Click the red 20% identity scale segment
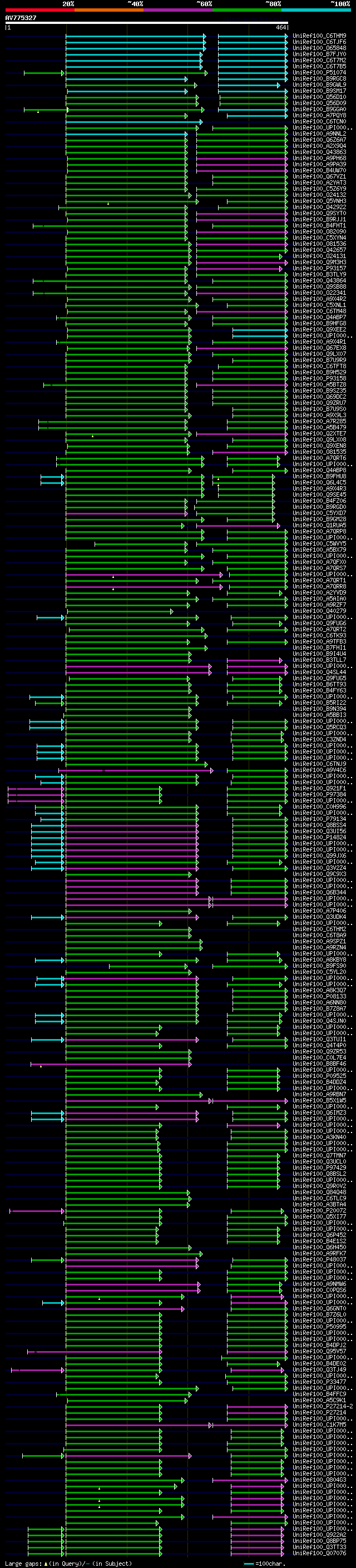 point(39,10)
